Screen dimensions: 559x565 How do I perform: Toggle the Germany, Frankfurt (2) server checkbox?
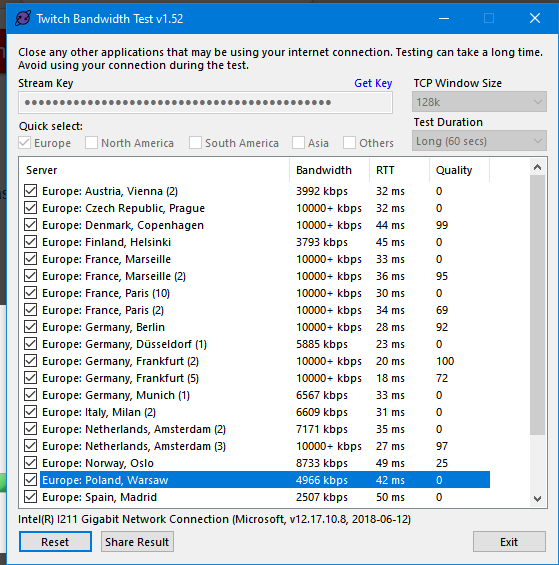coord(31,361)
